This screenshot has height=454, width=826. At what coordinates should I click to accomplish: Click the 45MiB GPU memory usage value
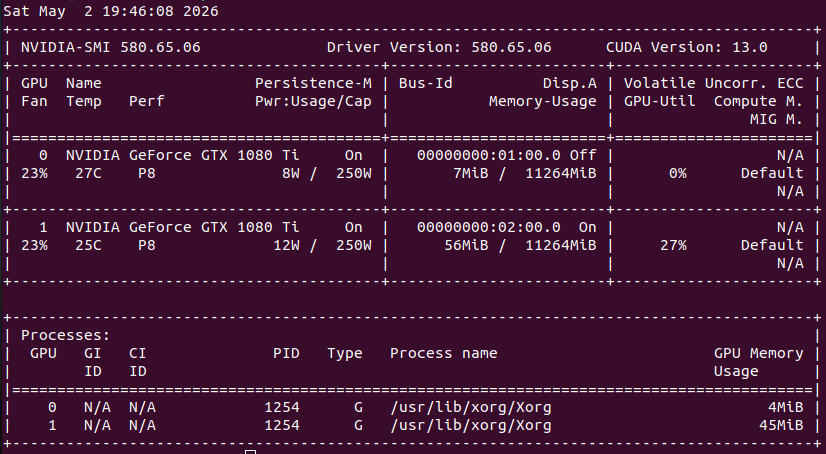click(x=781, y=426)
